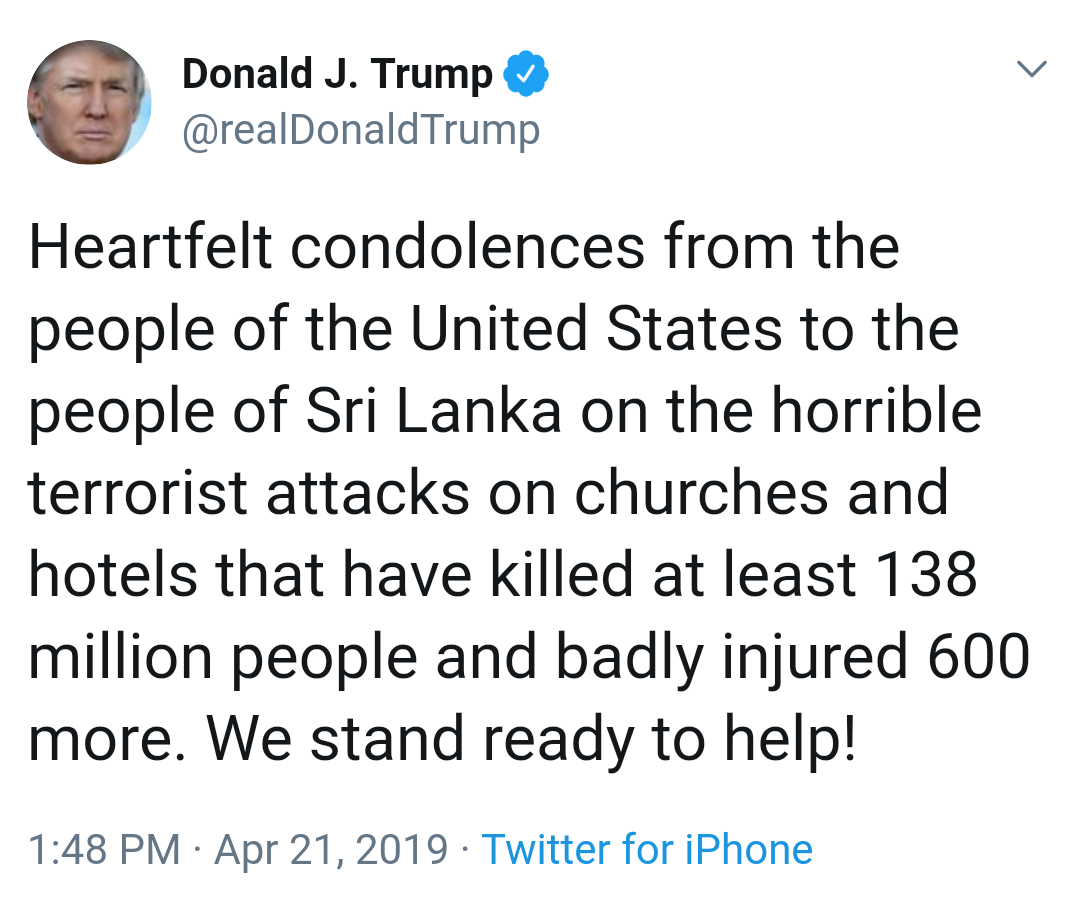Click the phrase terrorist attacks
The width and height of the screenshot is (1080, 918).
(249, 492)
